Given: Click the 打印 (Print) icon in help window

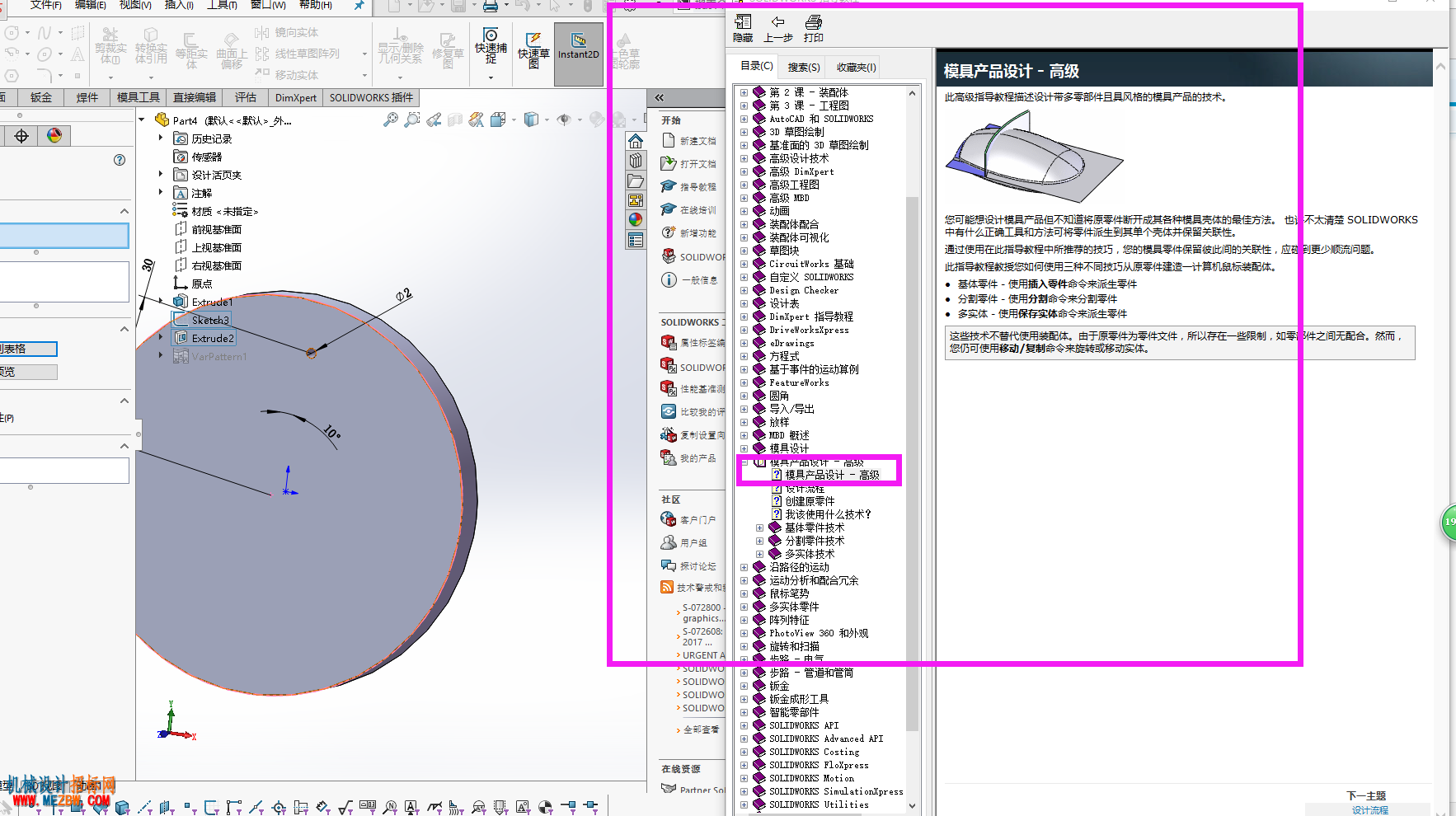Looking at the screenshot, I should click(x=814, y=28).
